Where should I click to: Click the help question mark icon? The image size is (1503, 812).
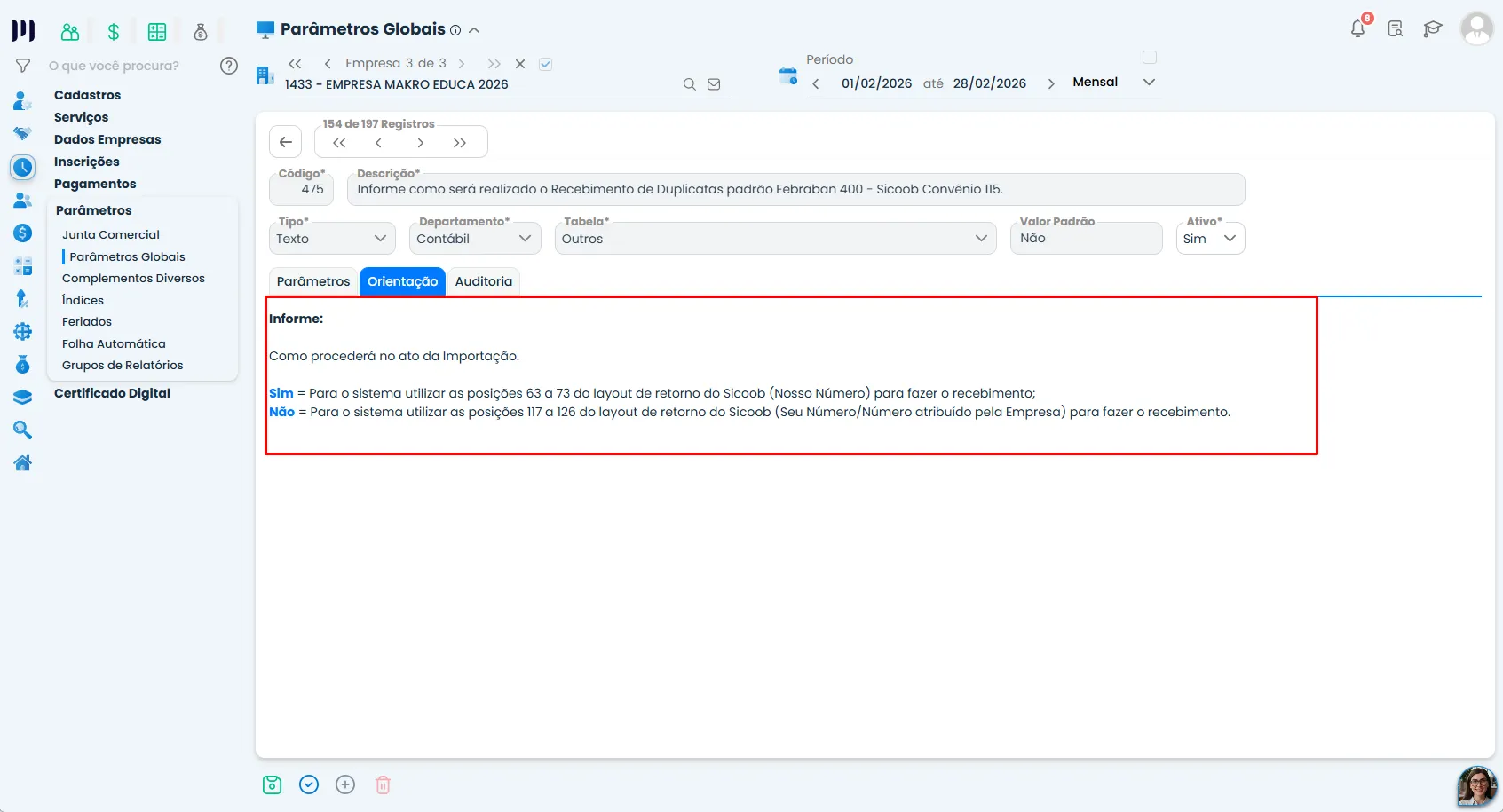point(229,66)
